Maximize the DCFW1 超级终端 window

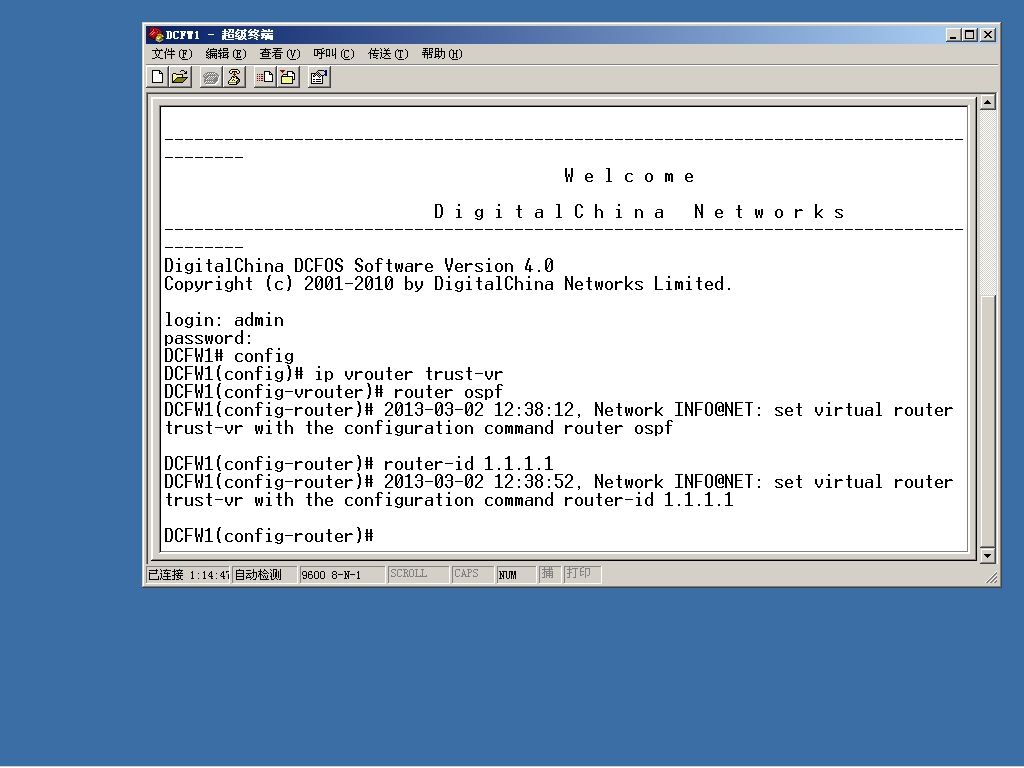[969, 35]
